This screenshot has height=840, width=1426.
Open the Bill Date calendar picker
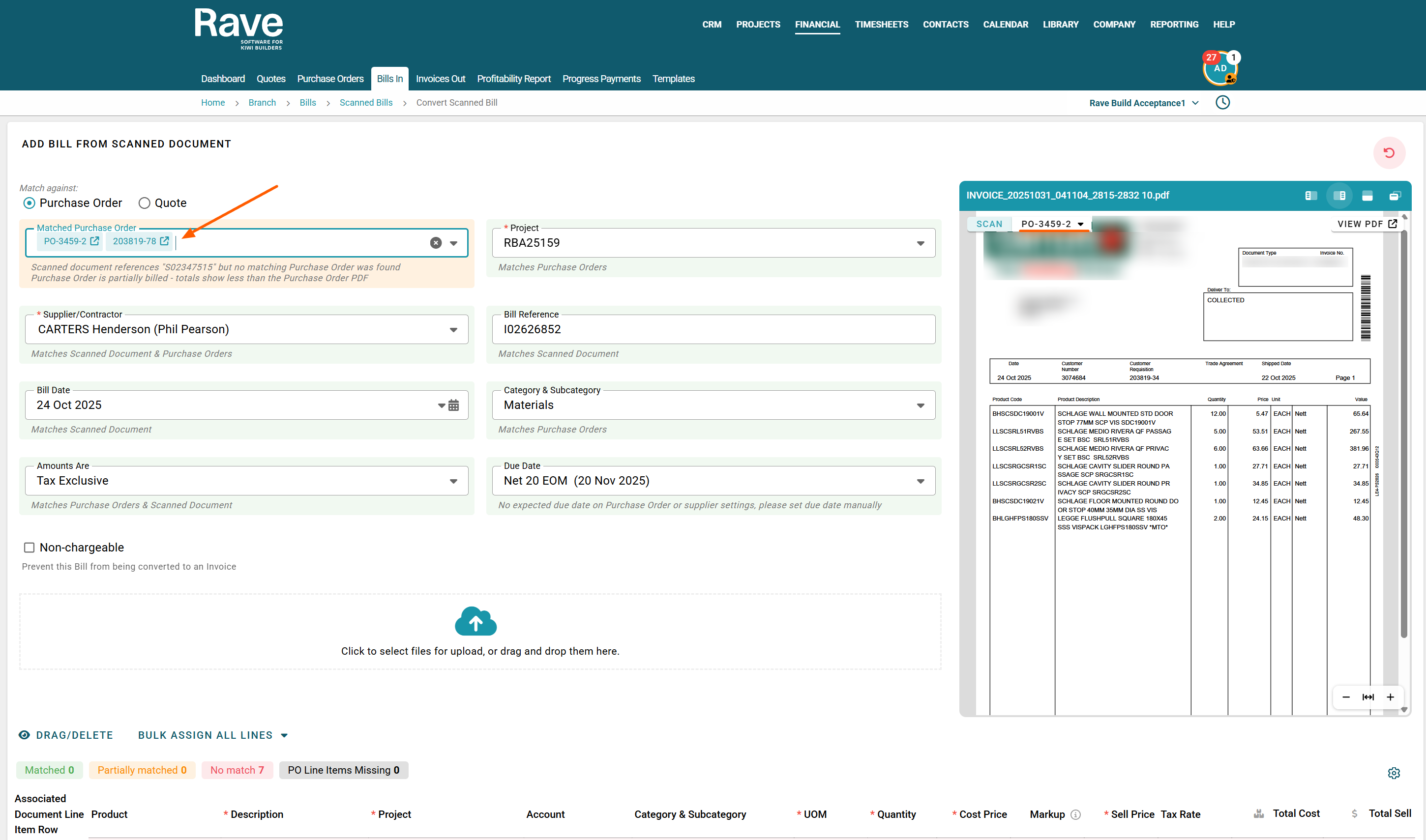pyautogui.click(x=453, y=406)
